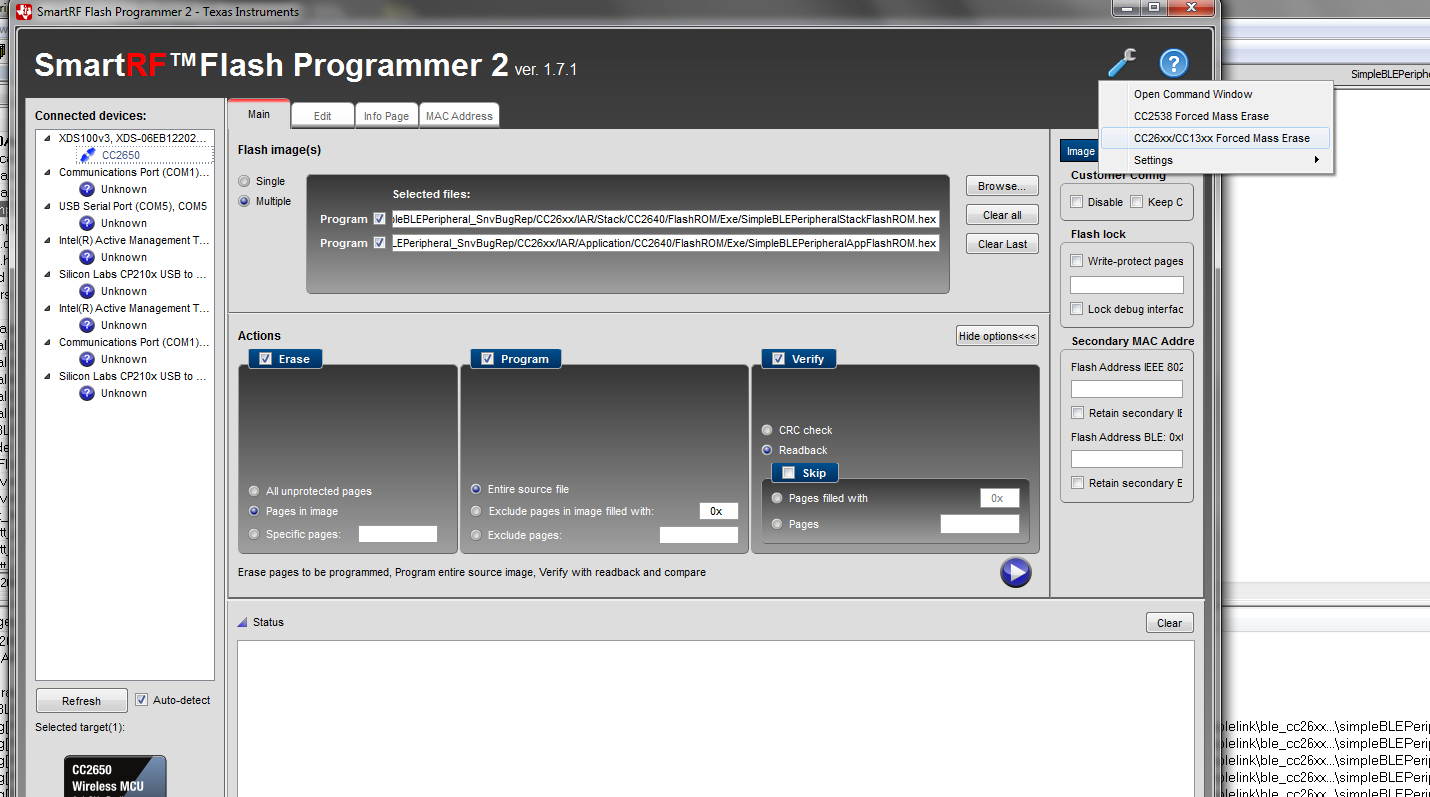Check the Lock debug interface box
The width and height of the screenshot is (1430, 797).
(1077, 309)
